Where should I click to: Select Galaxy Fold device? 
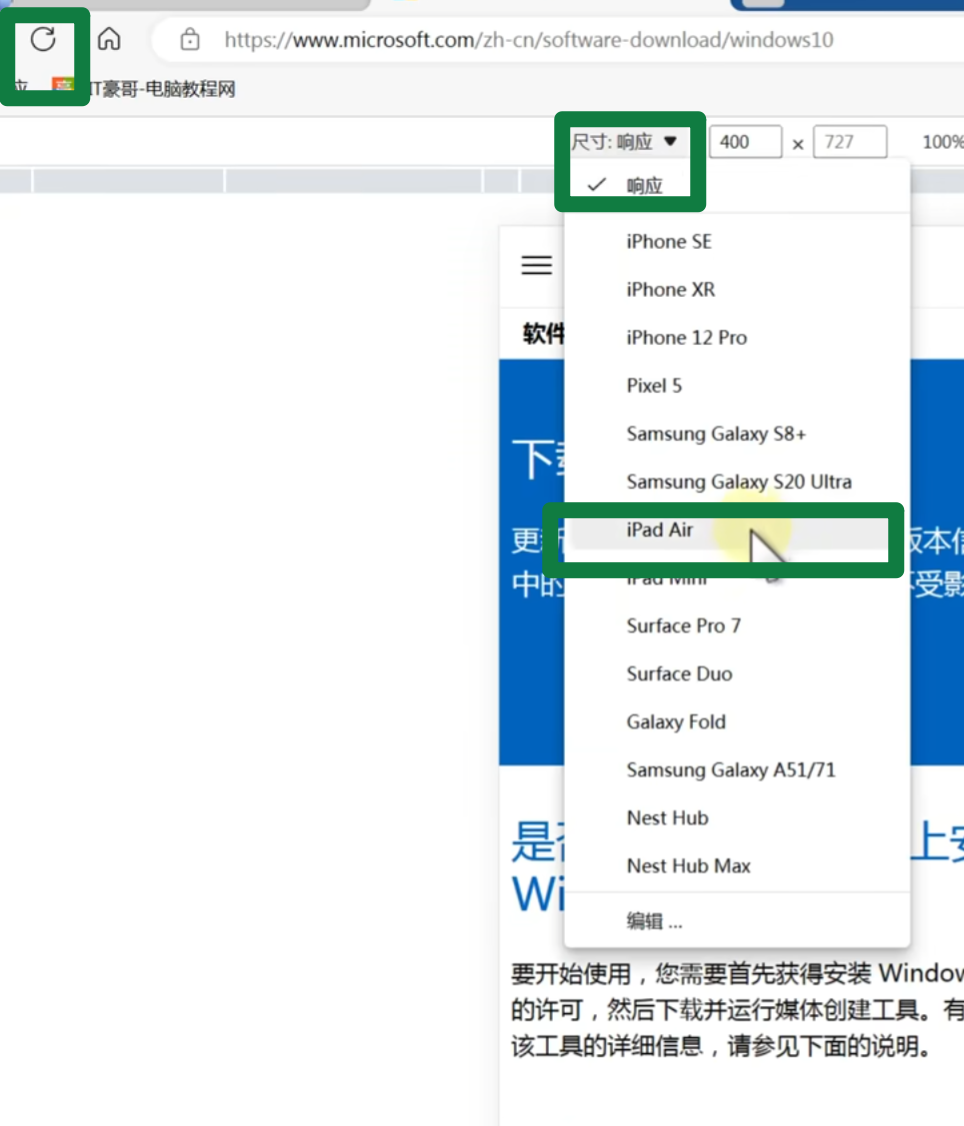737,722
